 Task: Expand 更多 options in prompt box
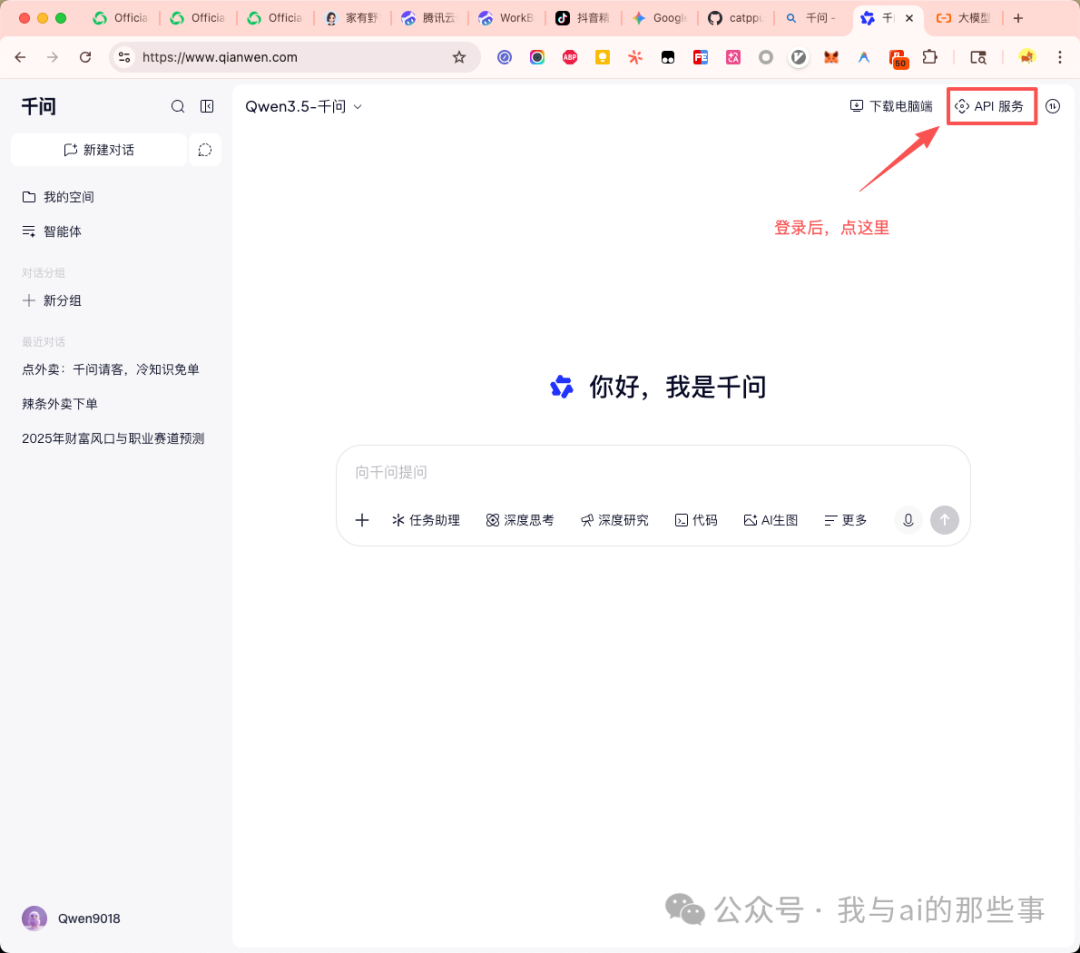pyautogui.click(x=846, y=520)
